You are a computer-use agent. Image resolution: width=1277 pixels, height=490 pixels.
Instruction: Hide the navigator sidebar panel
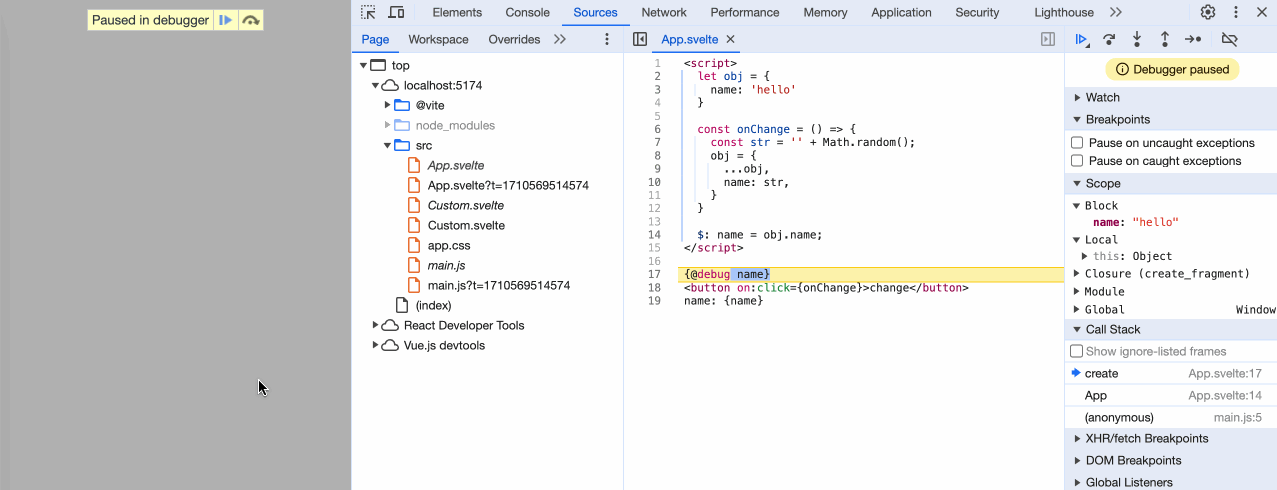click(640, 39)
